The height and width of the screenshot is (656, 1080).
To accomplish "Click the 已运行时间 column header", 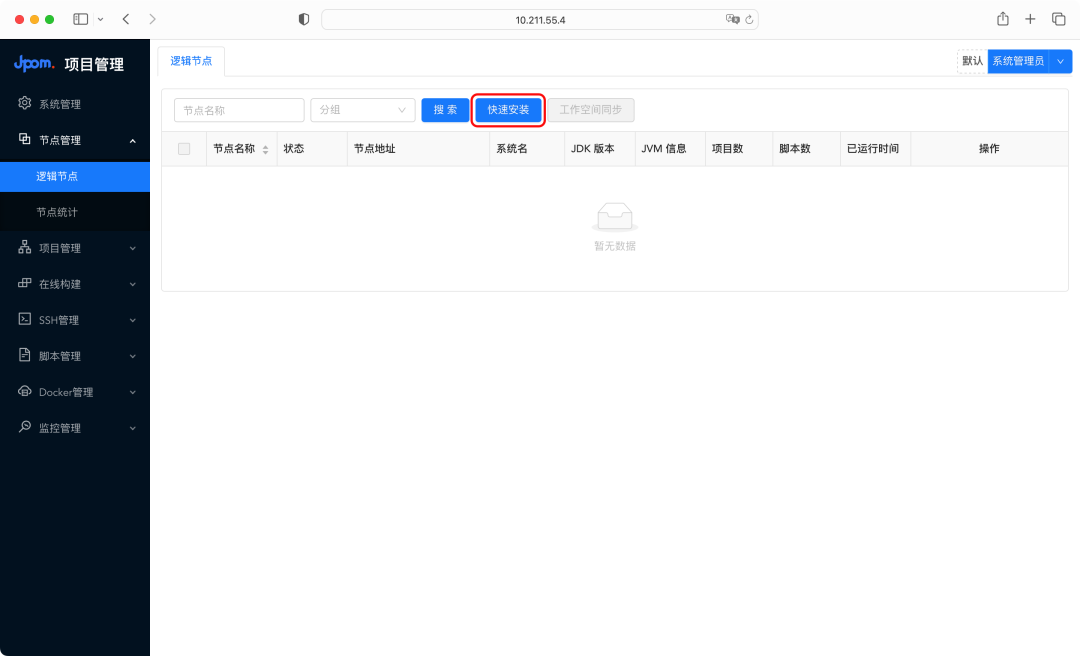I will [873, 149].
